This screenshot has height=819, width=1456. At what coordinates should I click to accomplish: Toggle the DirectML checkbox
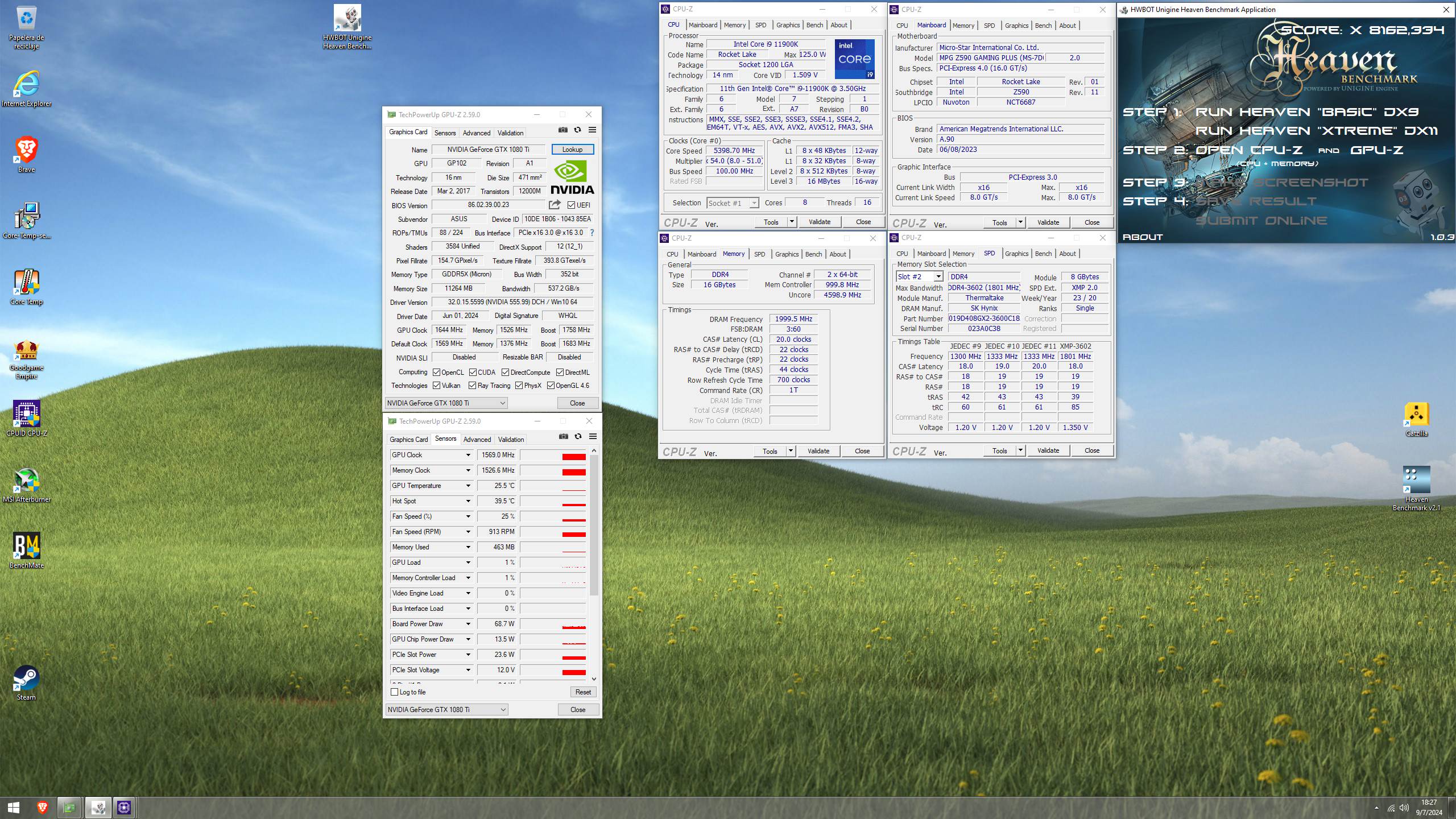(x=560, y=373)
